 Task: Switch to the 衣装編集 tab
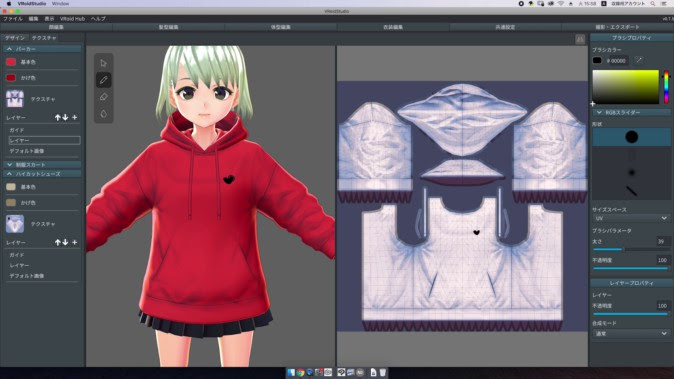click(x=393, y=27)
